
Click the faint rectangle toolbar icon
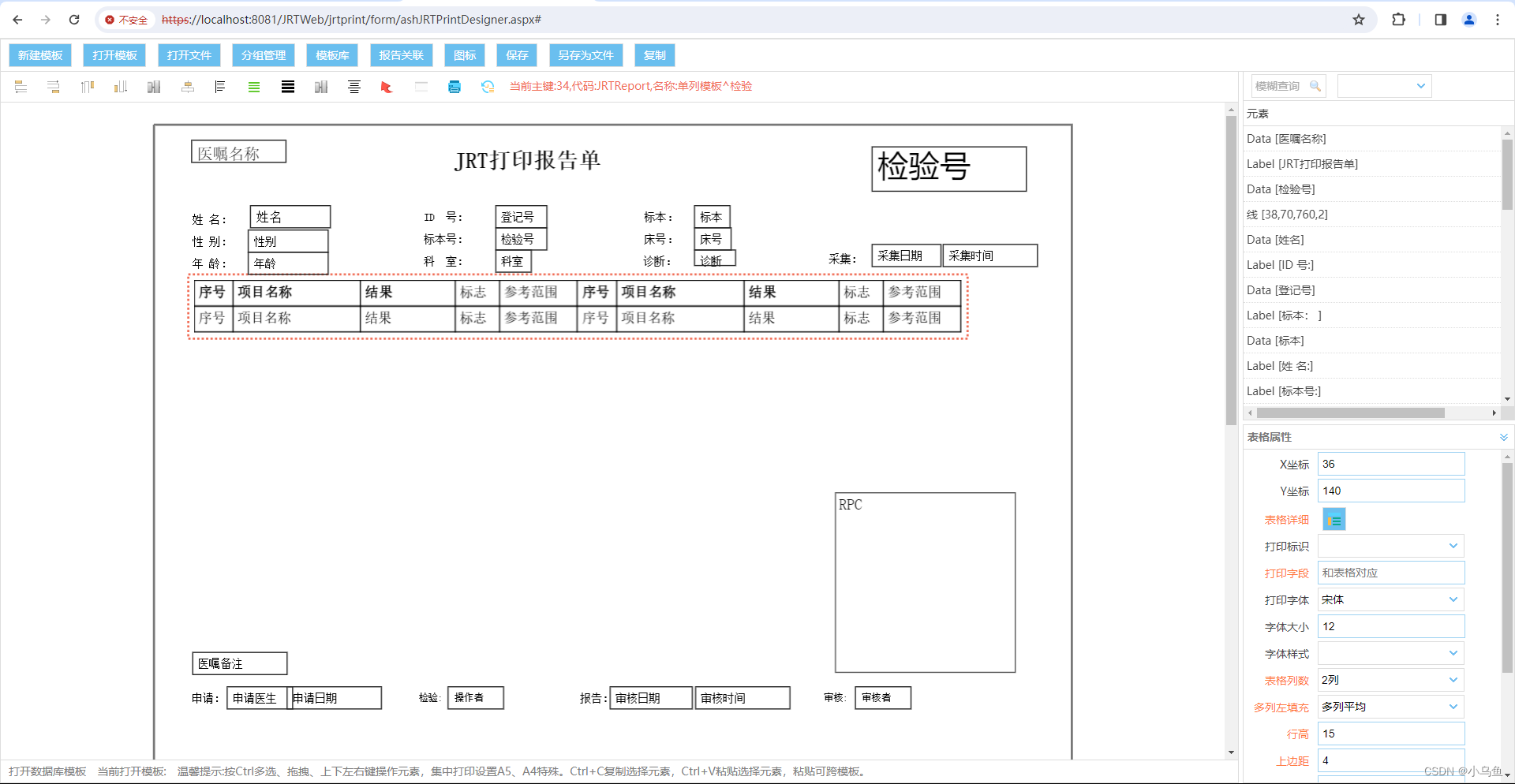pyautogui.click(x=421, y=87)
